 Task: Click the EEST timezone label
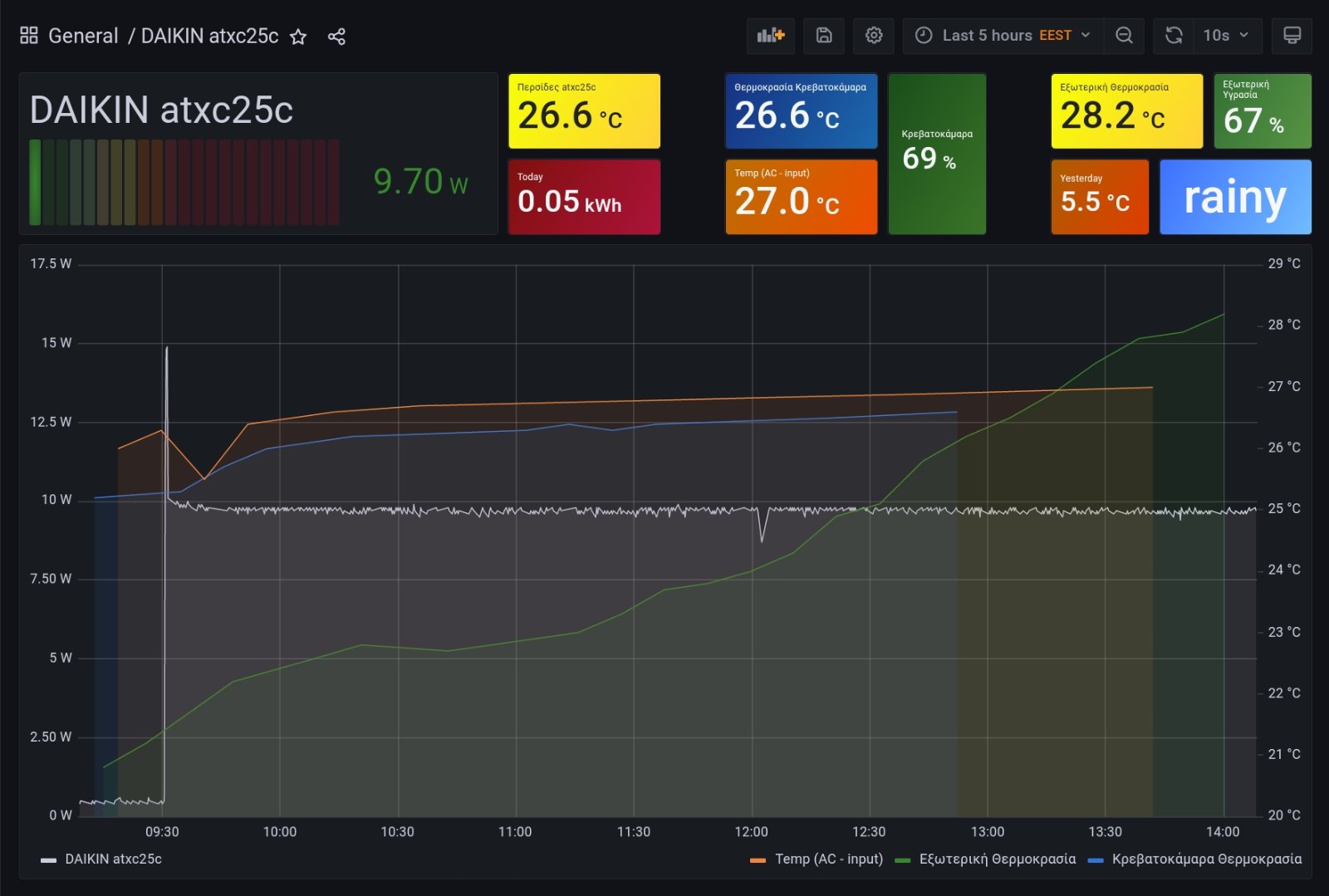coord(1055,36)
